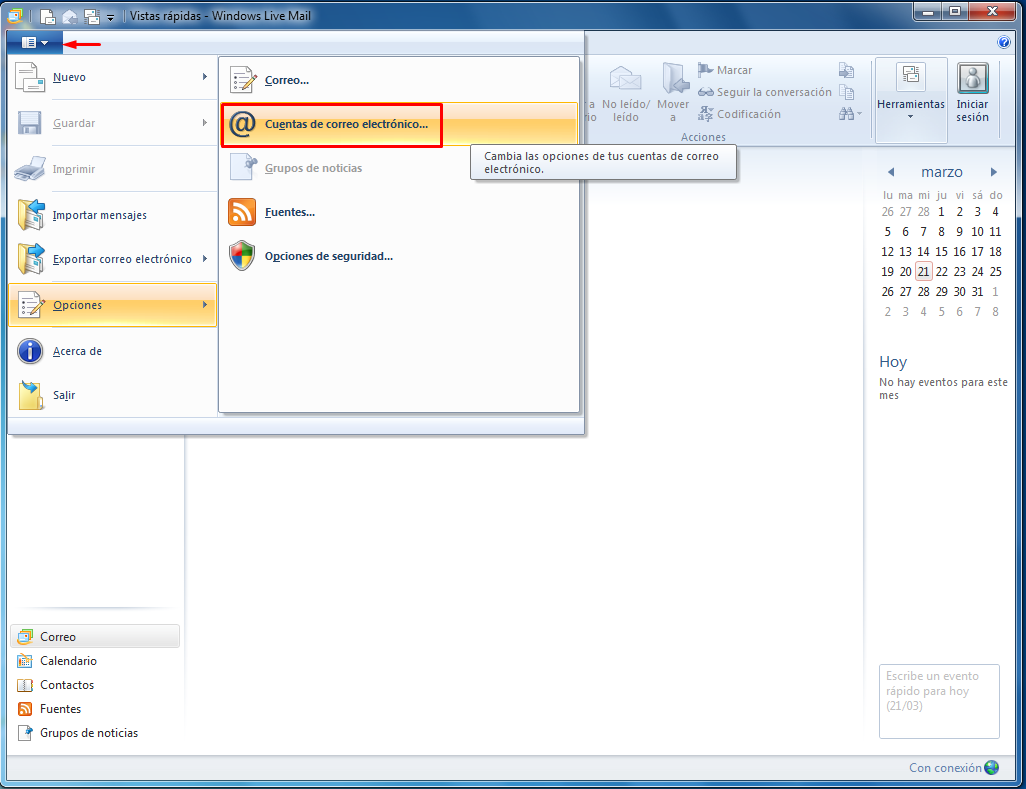1026x789 pixels.
Task: Click the Hoy heading
Action: point(893,362)
